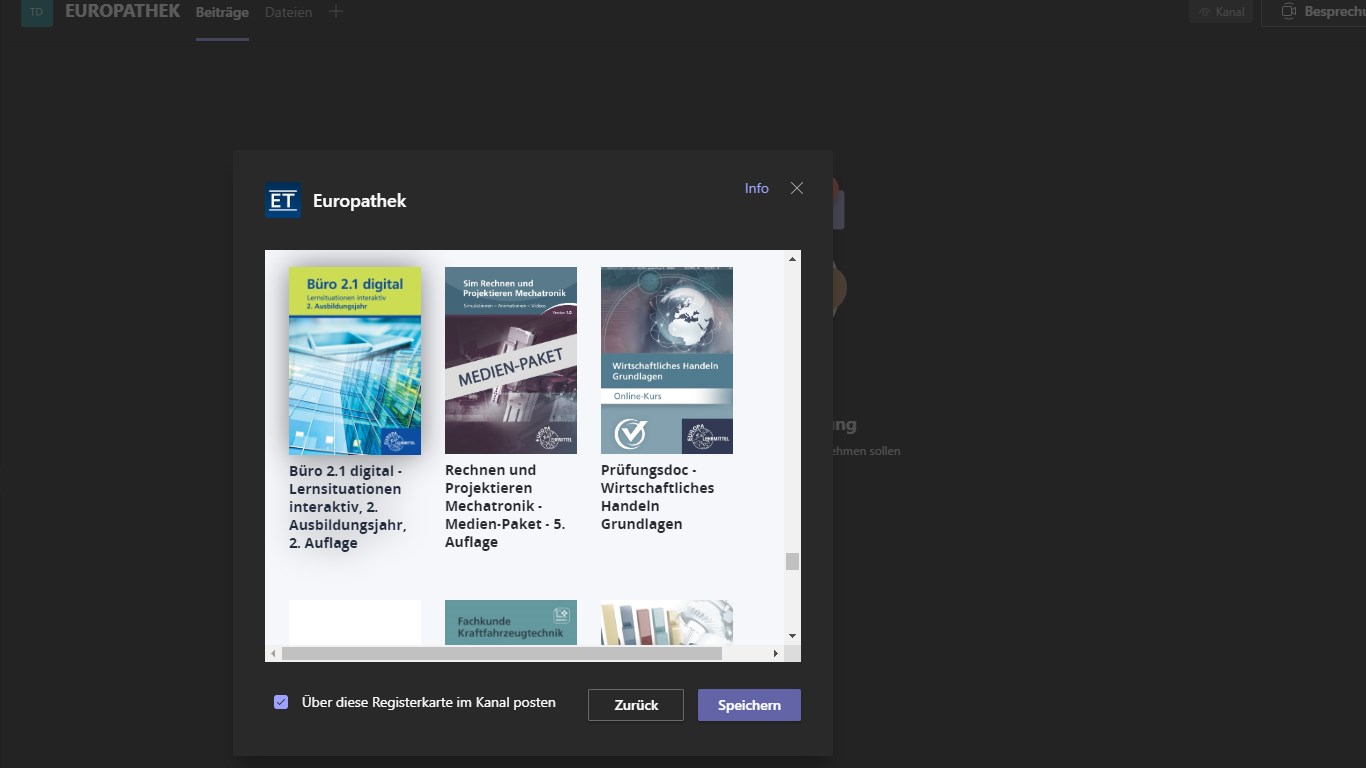Click the title Büro 2.1 digital - Lernsituationen interaktiv

(x=346, y=507)
